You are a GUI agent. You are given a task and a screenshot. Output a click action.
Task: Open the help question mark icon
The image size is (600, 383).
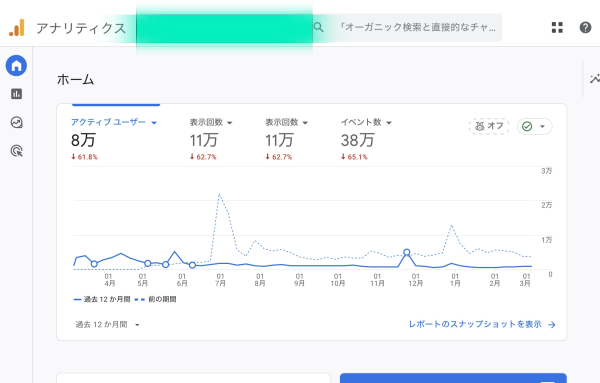tap(585, 28)
